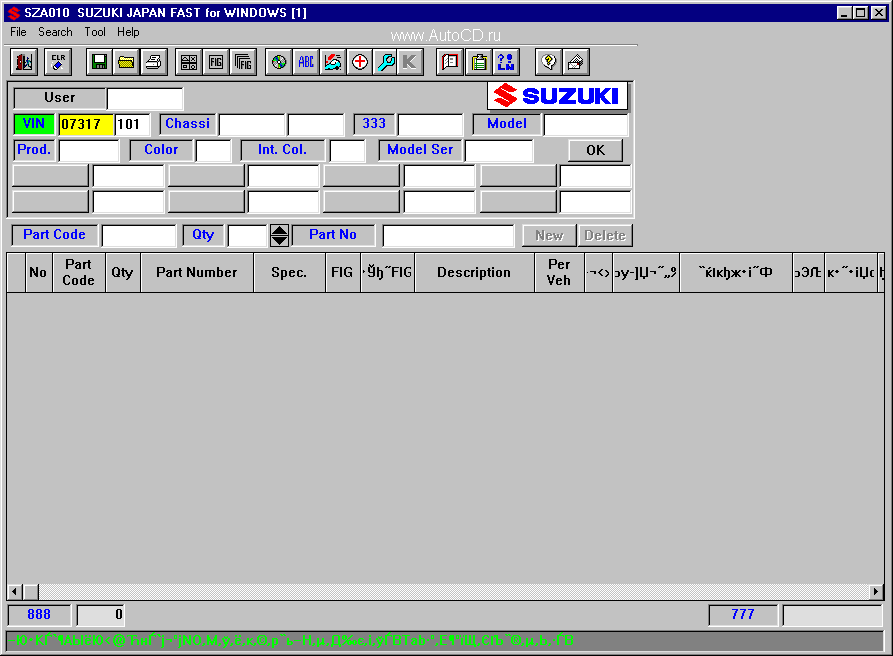Image resolution: width=893 pixels, height=656 pixels.
Task: Click the clipboard toolbar icon
Action: [479, 62]
